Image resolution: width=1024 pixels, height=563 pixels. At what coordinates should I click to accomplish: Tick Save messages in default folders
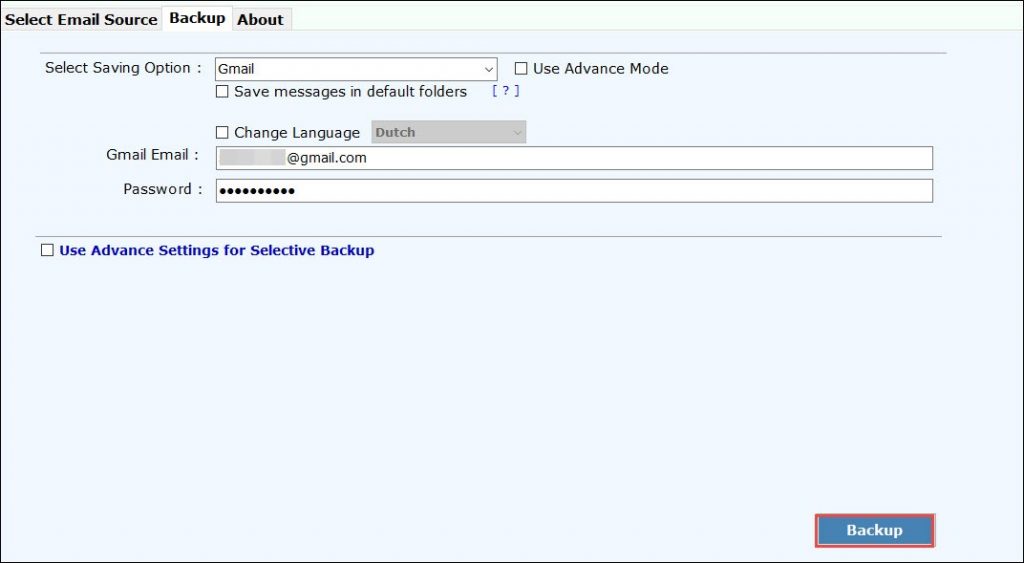tap(222, 92)
